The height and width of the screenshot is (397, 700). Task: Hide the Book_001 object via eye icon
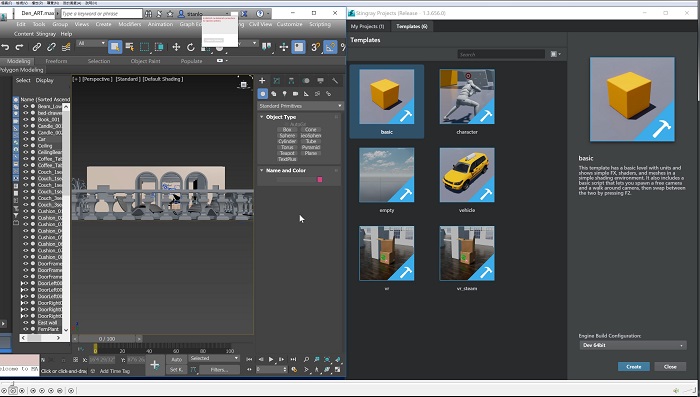(25, 120)
